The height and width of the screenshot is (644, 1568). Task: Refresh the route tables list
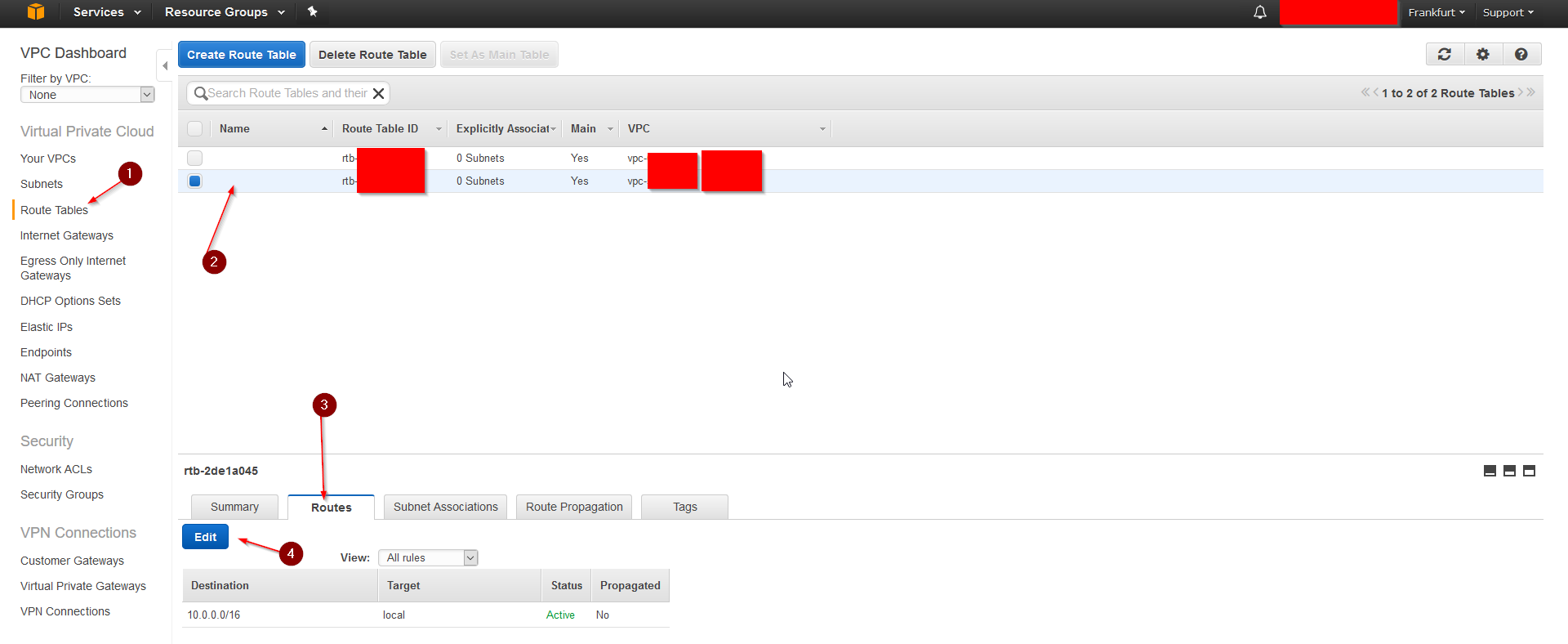click(1445, 54)
